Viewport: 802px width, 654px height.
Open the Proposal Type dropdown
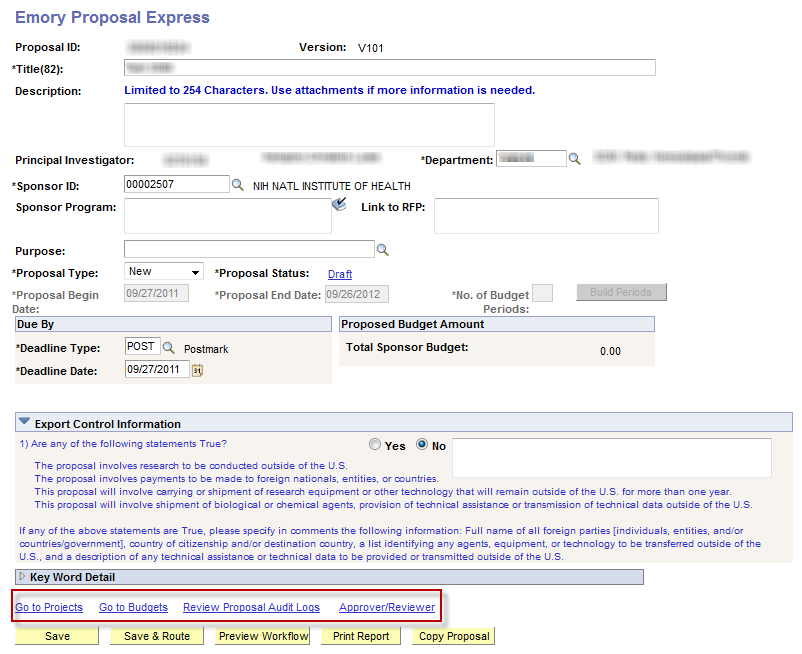(x=164, y=272)
